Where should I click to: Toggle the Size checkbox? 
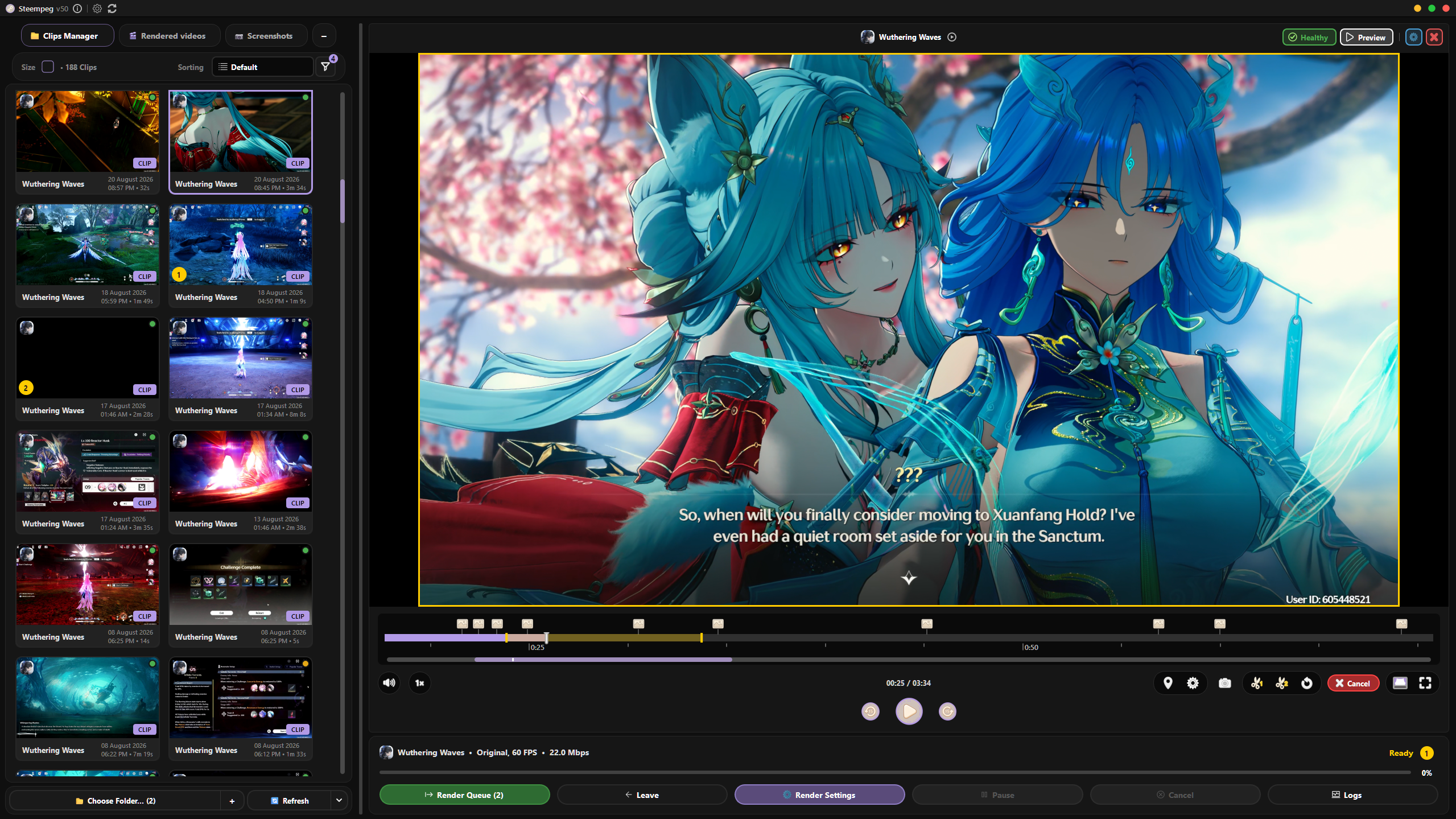[48, 67]
